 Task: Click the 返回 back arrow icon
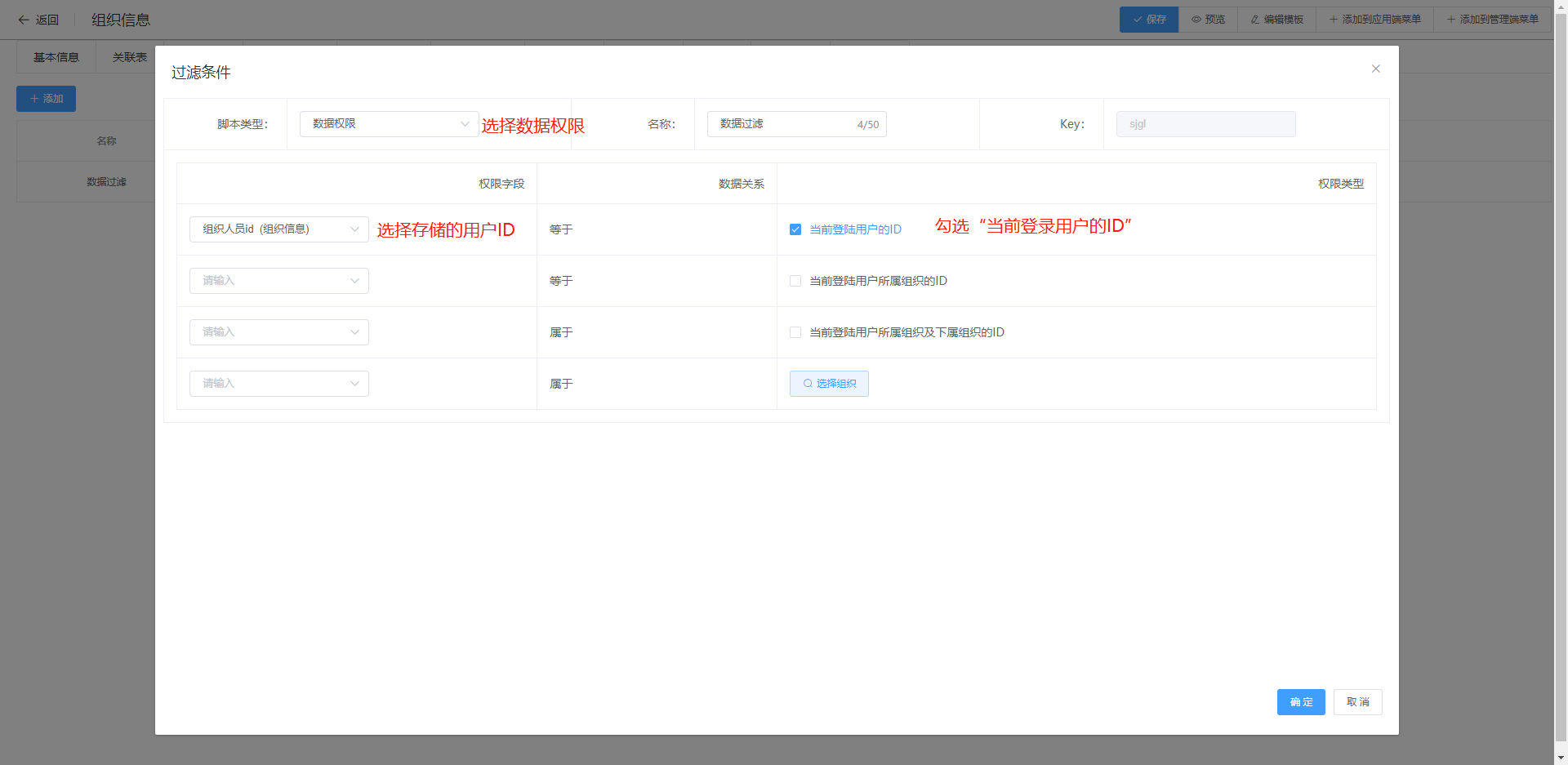pyautogui.click(x=24, y=20)
